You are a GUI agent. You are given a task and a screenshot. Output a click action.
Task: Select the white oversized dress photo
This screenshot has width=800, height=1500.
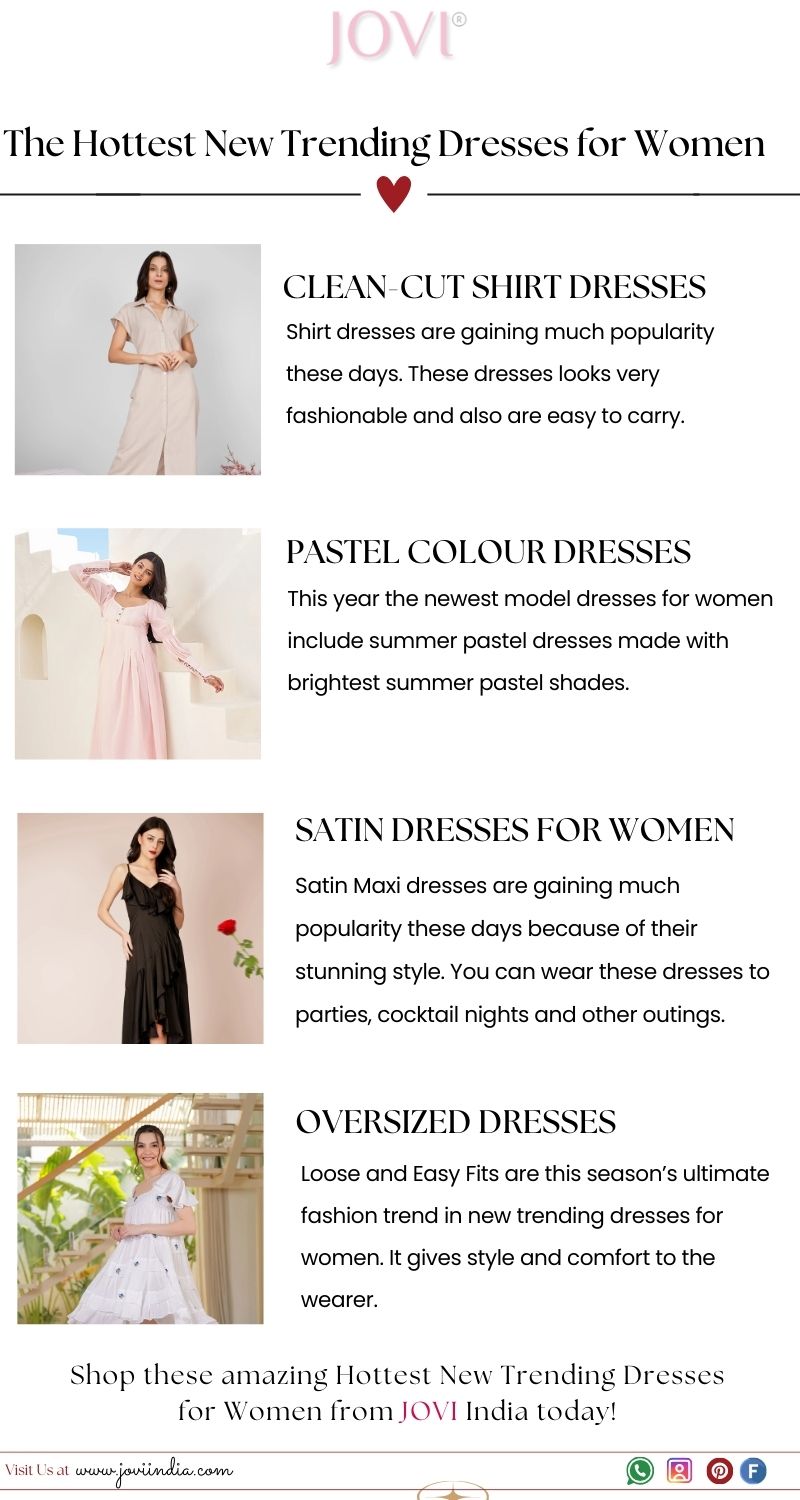(x=140, y=1208)
